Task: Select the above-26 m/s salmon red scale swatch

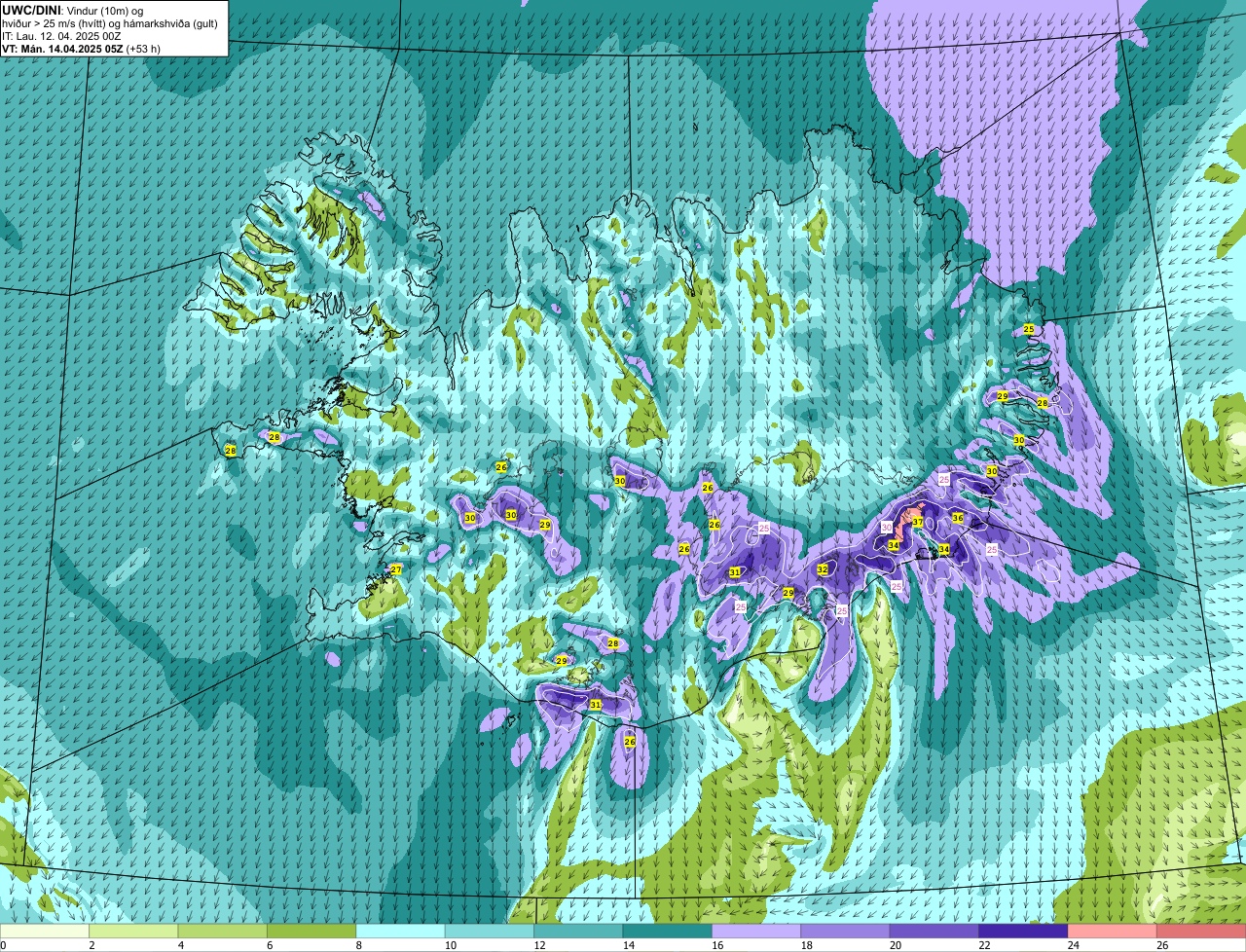Action: (x=1201, y=931)
